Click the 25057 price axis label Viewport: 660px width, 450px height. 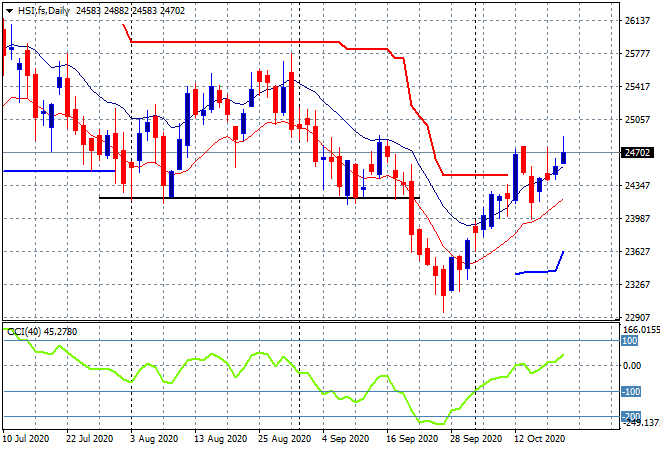(x=638, y=120)
